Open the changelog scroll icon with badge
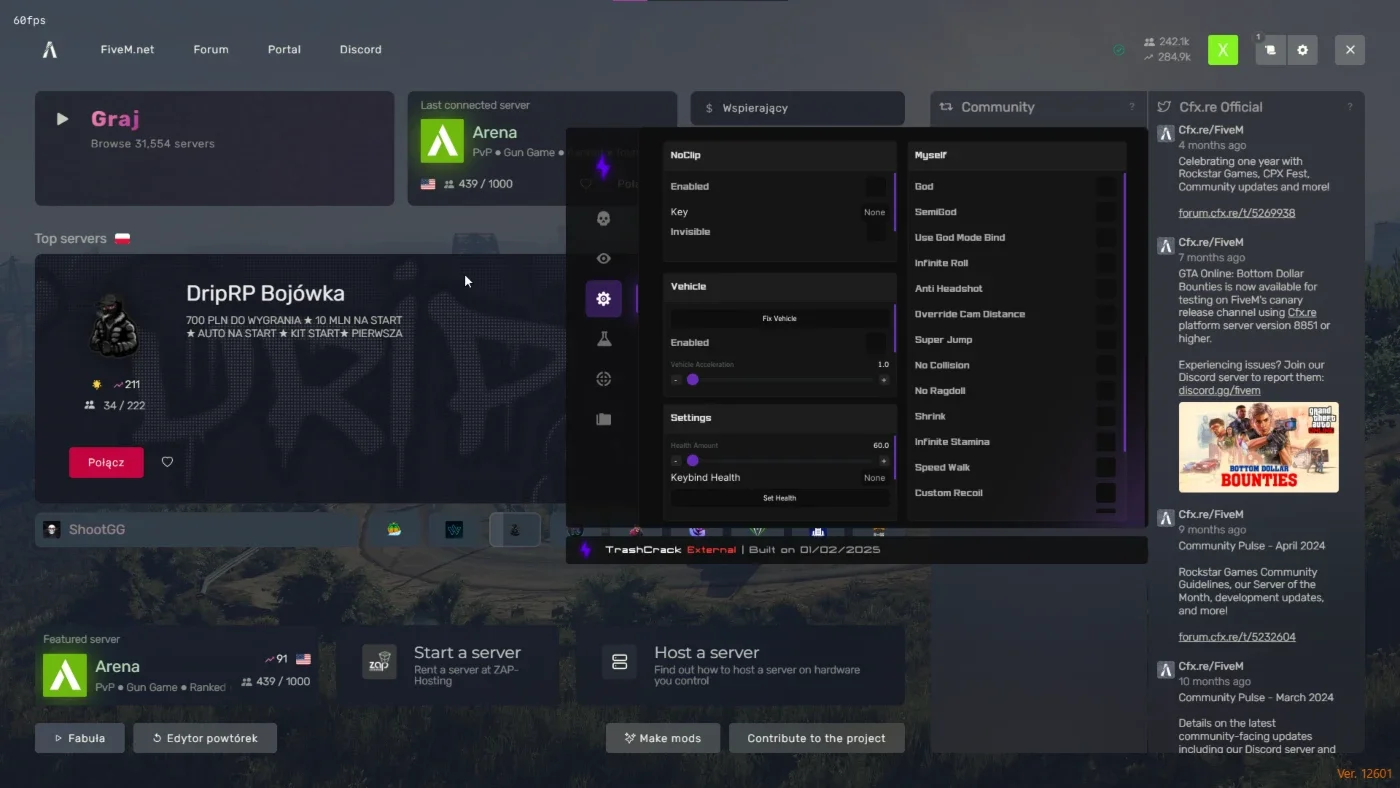This screenshot has height=788, width=1400. [1270, 50]
